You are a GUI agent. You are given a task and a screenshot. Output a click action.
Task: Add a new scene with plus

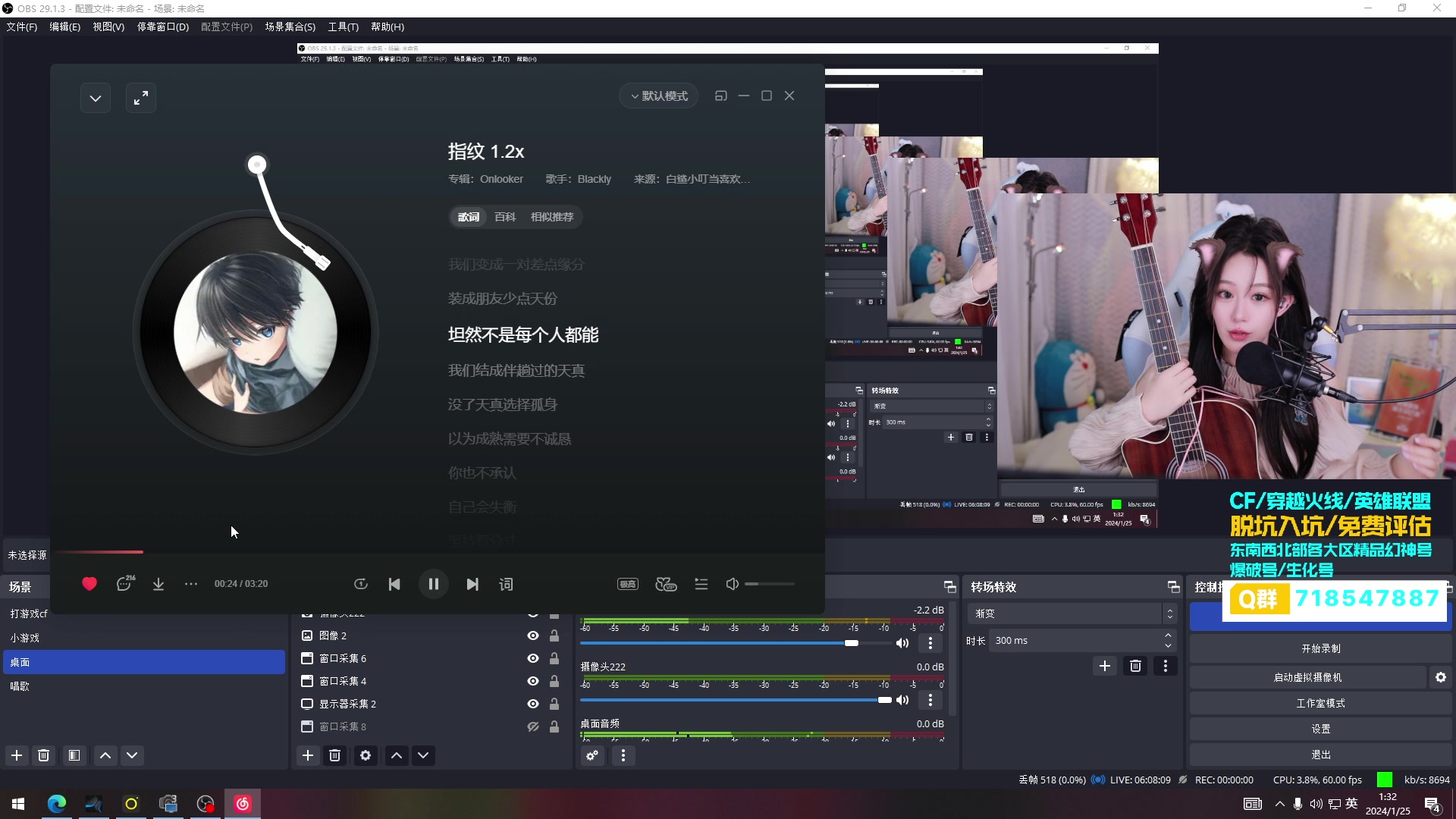(17, 755)
